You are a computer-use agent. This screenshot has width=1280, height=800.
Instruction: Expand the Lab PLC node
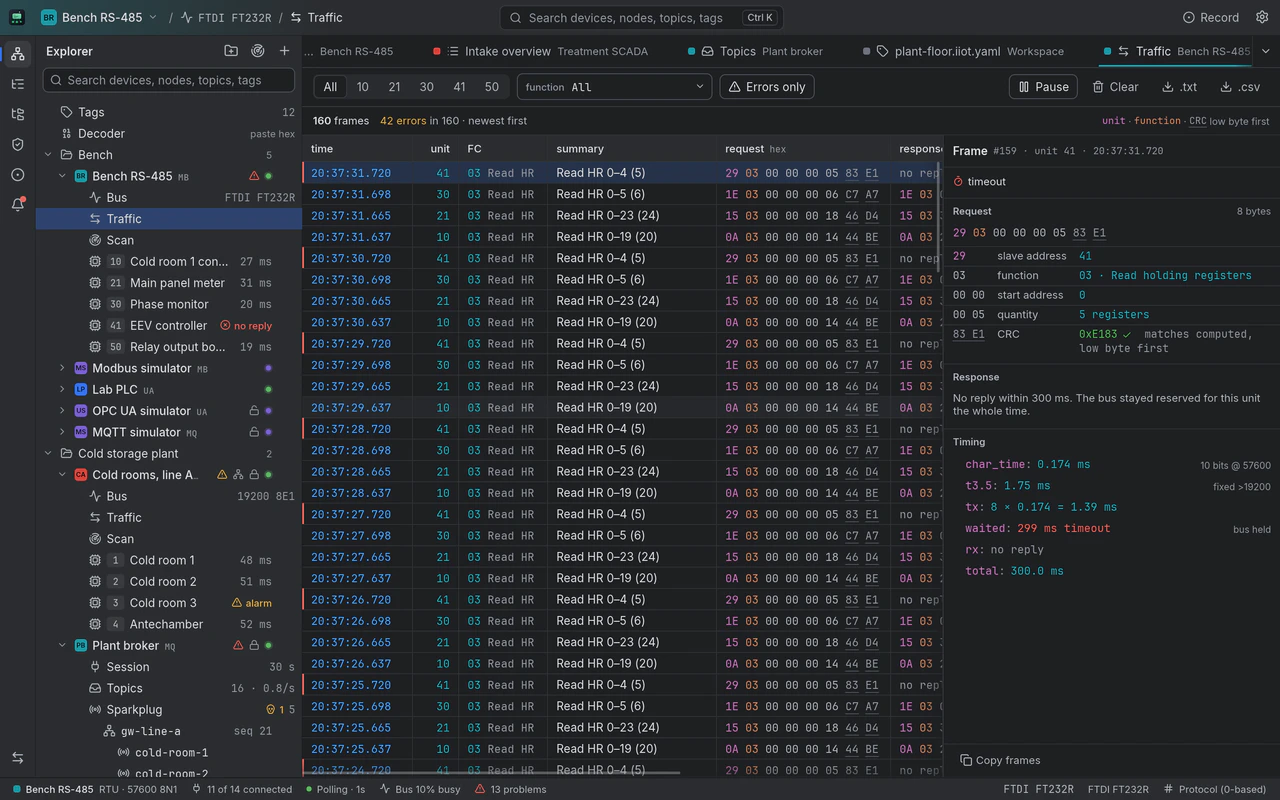pyautogui.click(x=62, y=390)
